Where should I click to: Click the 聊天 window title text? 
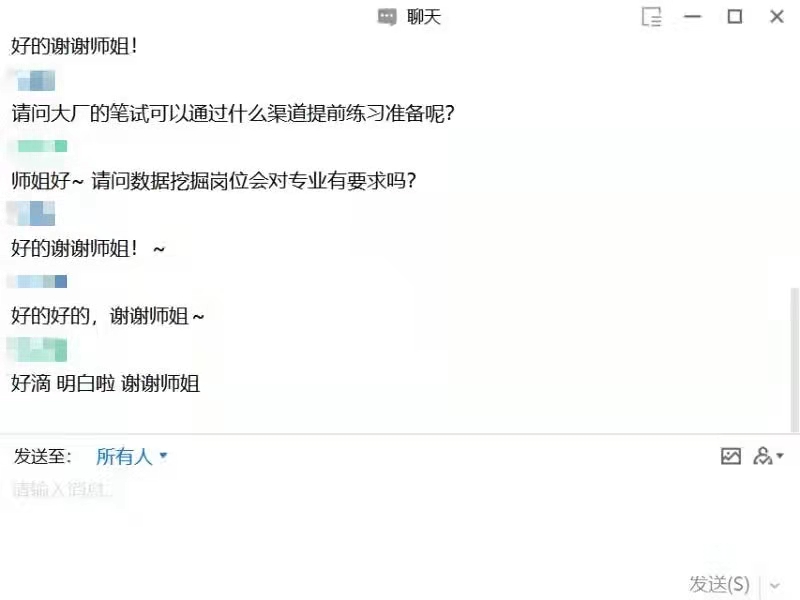423,17
